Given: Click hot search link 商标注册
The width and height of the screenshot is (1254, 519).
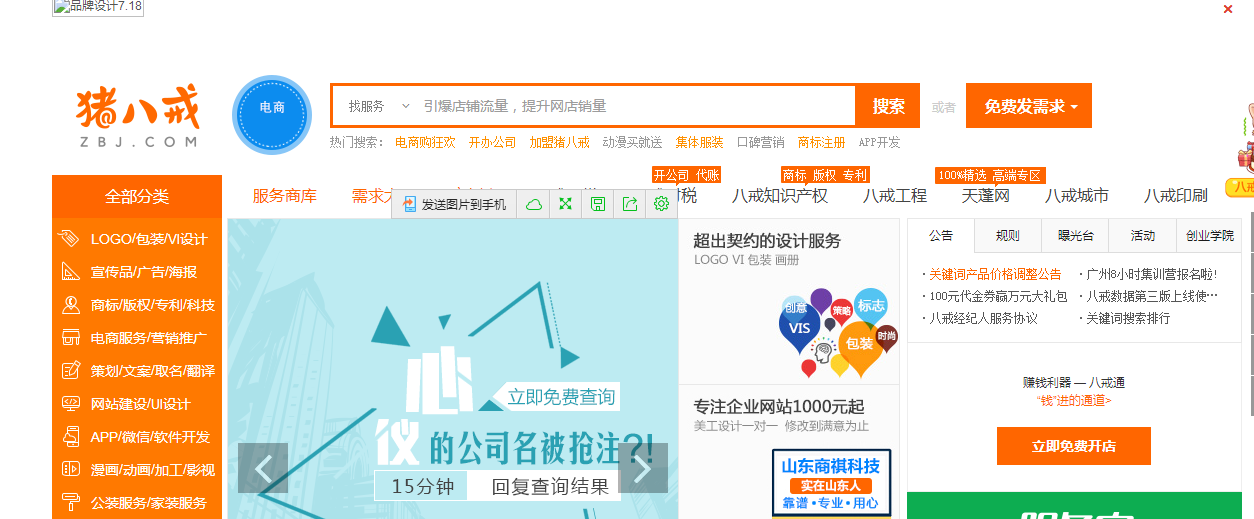Looking at the screenshot, I should pyautogui.click(x=821, y=143).
